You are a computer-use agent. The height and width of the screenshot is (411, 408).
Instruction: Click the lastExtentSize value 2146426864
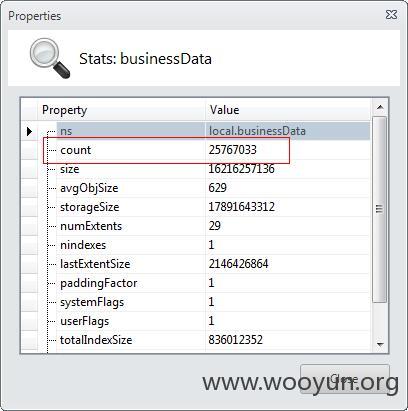click(238, 264)
